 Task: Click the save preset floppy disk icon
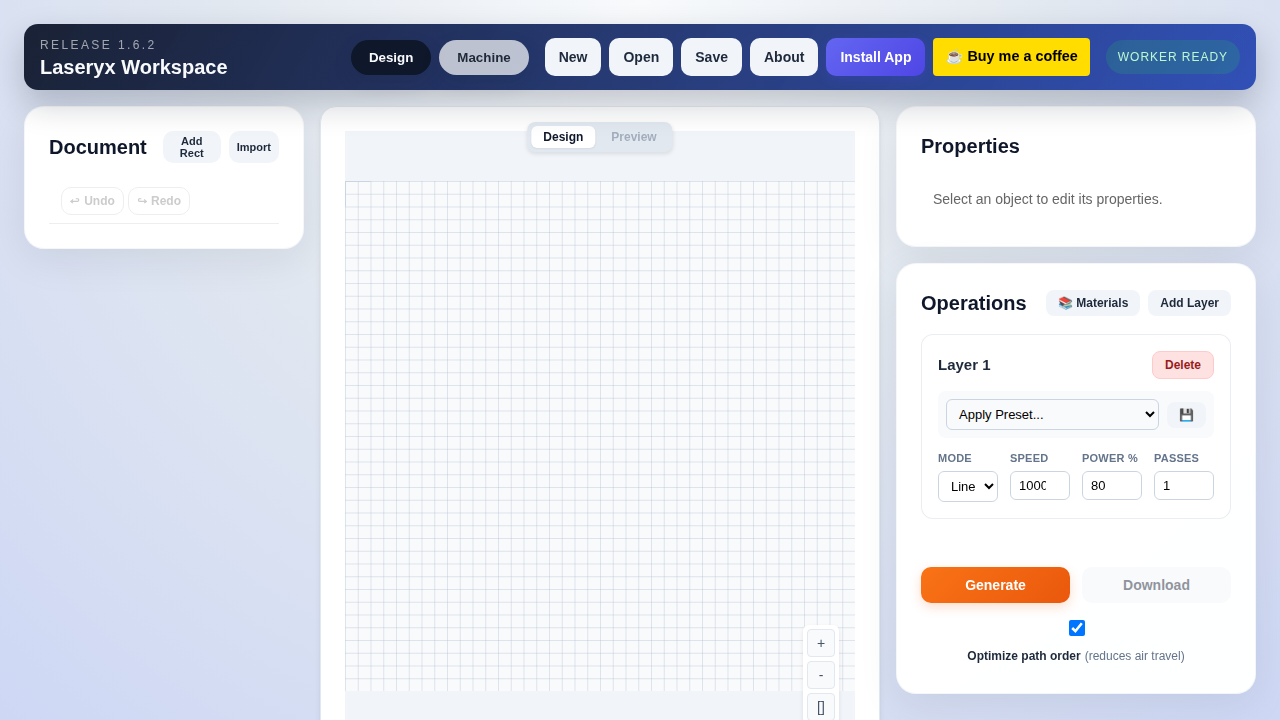tap(1186, 415)
